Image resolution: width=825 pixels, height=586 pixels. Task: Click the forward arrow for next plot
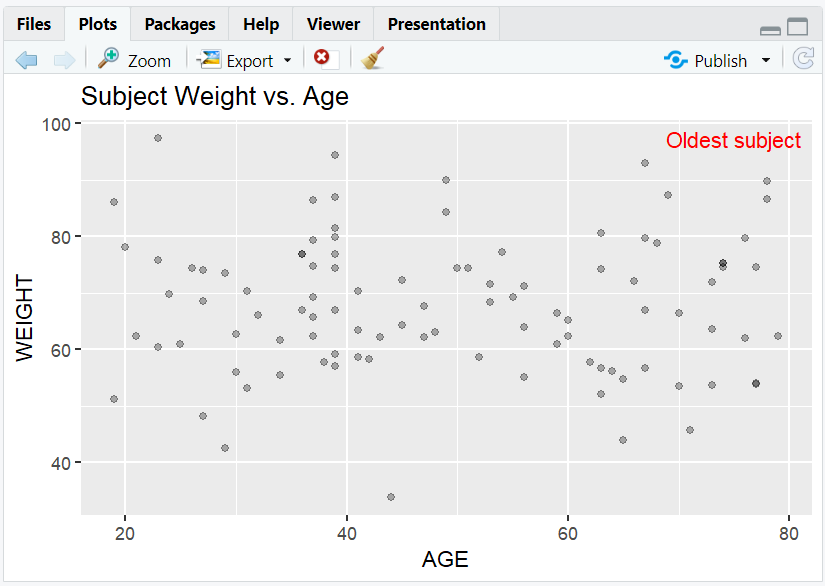[63, 60]
